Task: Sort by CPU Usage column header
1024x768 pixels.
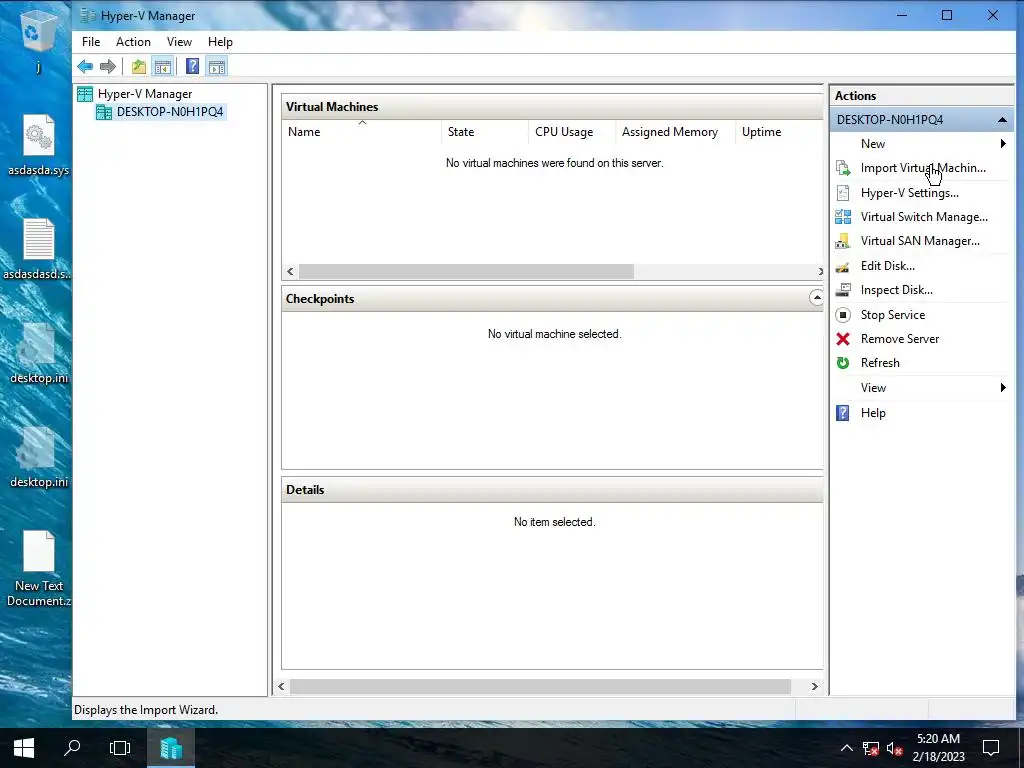Action: coord(571,132)
